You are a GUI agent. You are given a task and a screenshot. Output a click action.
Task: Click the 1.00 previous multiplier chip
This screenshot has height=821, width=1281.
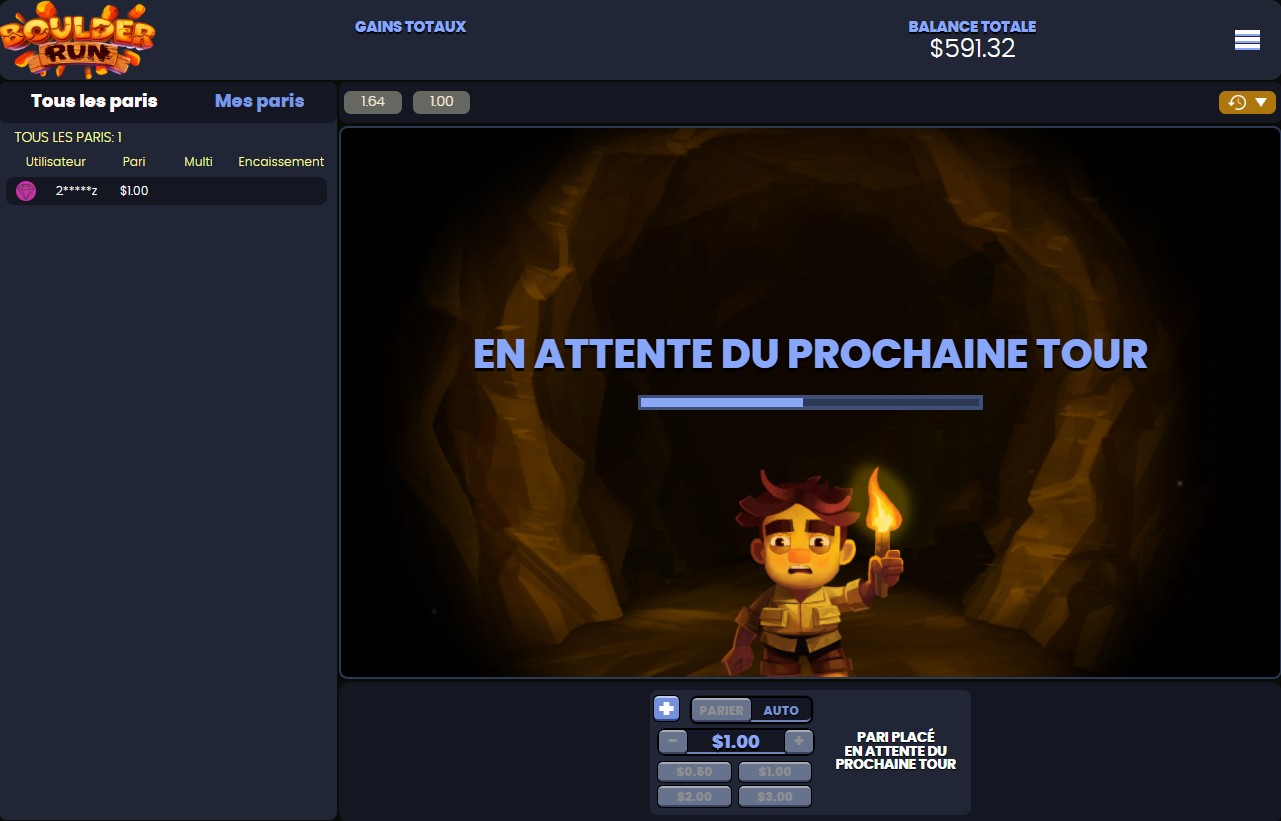441,102
